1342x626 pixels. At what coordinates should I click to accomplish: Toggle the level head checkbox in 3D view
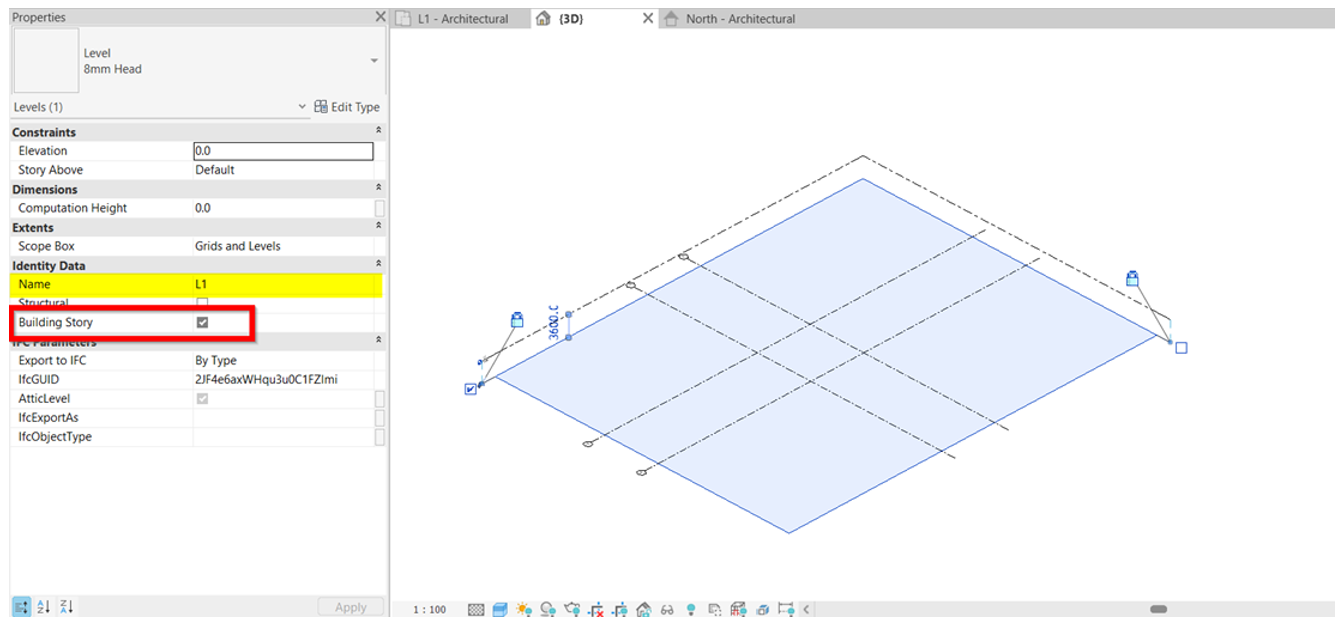[470, 388]
